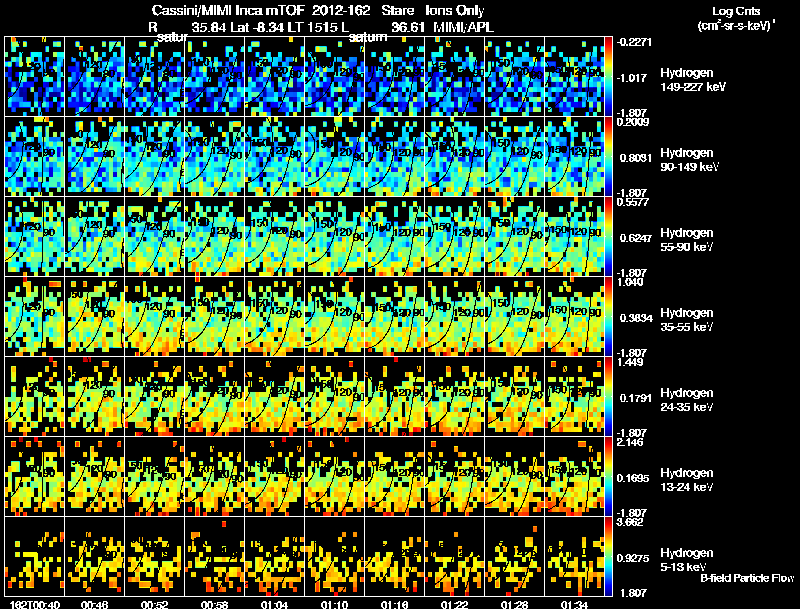800x609 pixels.
Task: Click the 'LT 1515' header value
Action: [314, 27]
